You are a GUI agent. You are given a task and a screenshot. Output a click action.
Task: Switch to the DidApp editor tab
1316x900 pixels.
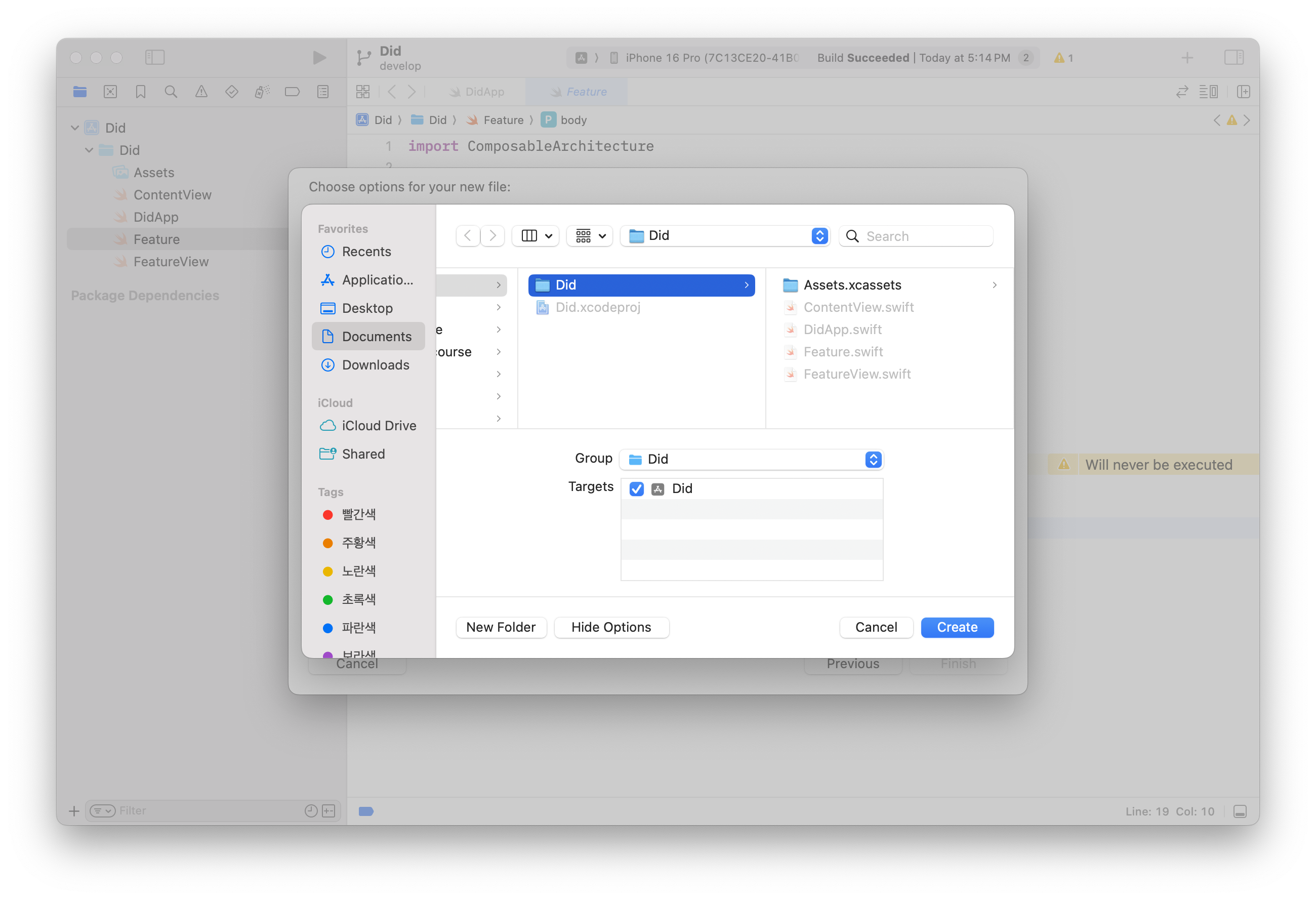(476, 92)
